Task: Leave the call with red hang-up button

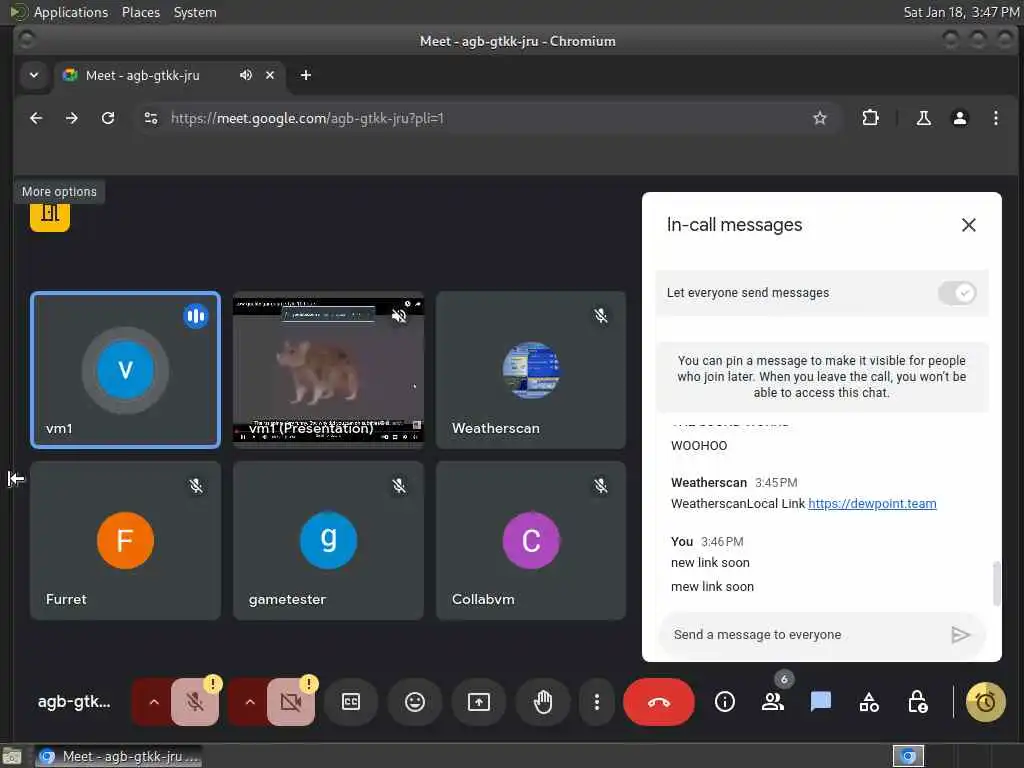Action: click(x=658, y=702)
